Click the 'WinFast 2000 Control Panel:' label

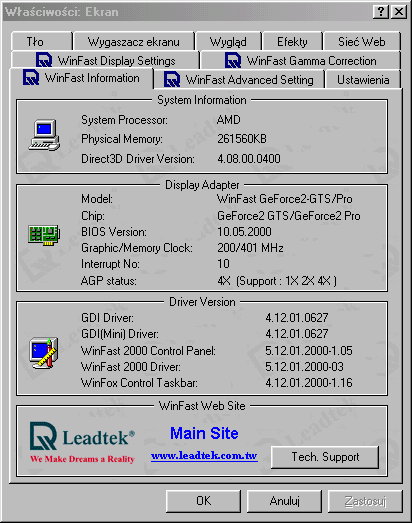point(148,351)
